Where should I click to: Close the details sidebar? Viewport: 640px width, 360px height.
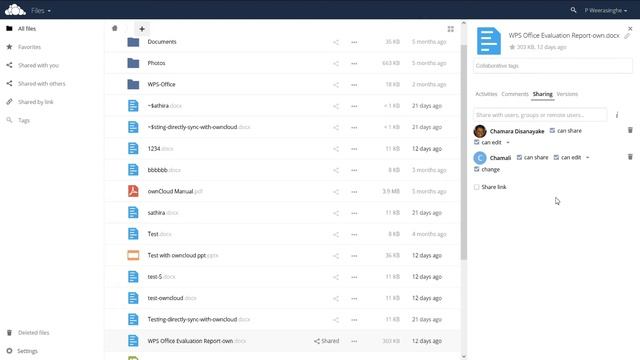click(630, 29)
